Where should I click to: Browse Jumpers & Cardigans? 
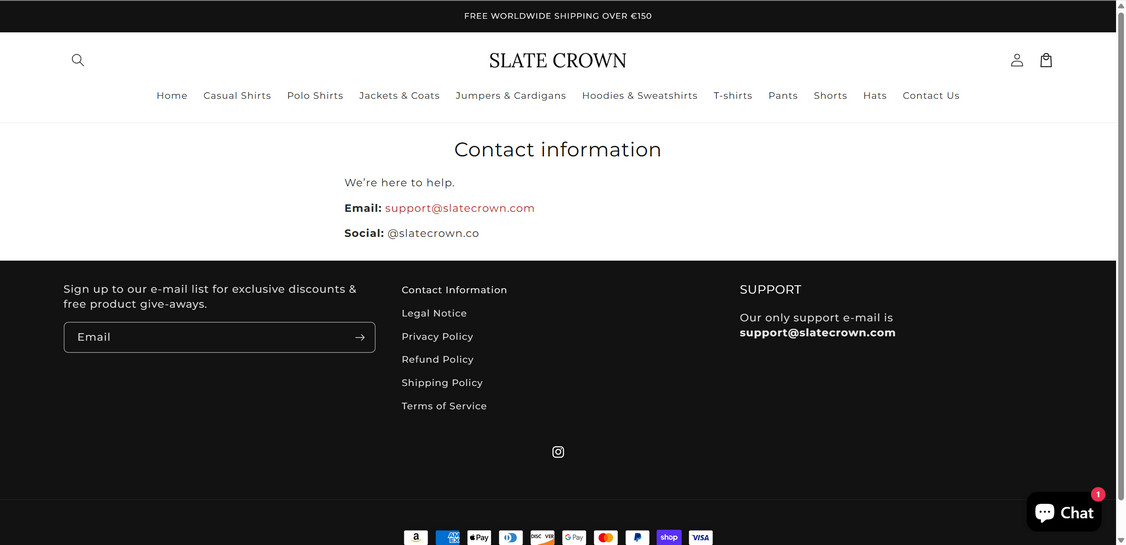[511, 96]
